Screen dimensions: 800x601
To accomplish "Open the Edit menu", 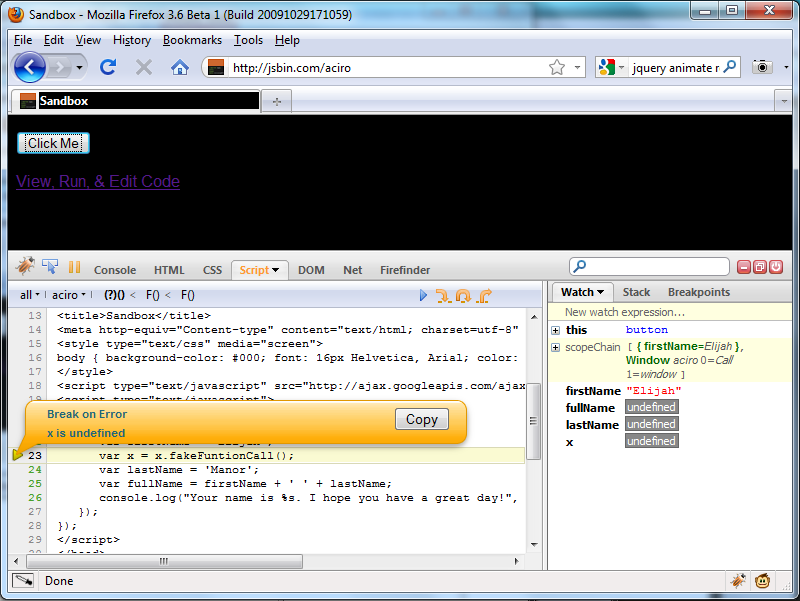I will click(x=54, y=40).
